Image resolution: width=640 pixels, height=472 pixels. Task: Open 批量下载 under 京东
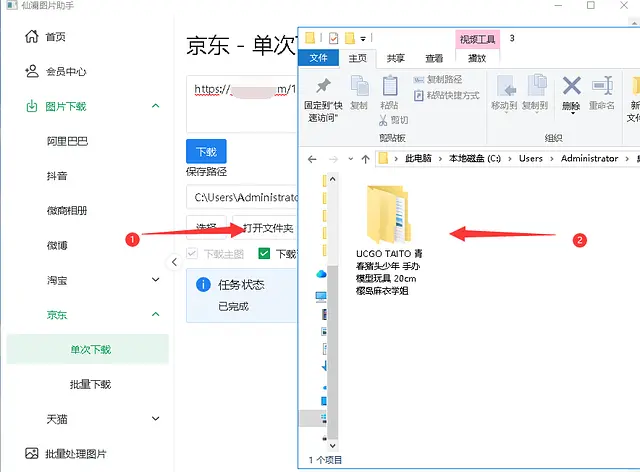(90, 384)
